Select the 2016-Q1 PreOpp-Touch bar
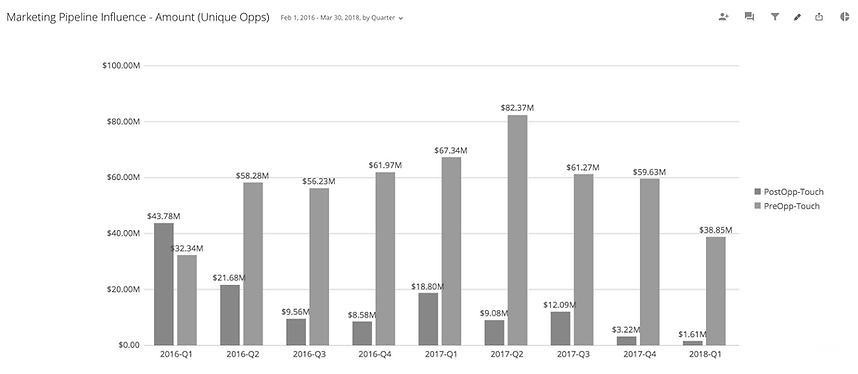 pyautogui.click(x=187, y=300)
